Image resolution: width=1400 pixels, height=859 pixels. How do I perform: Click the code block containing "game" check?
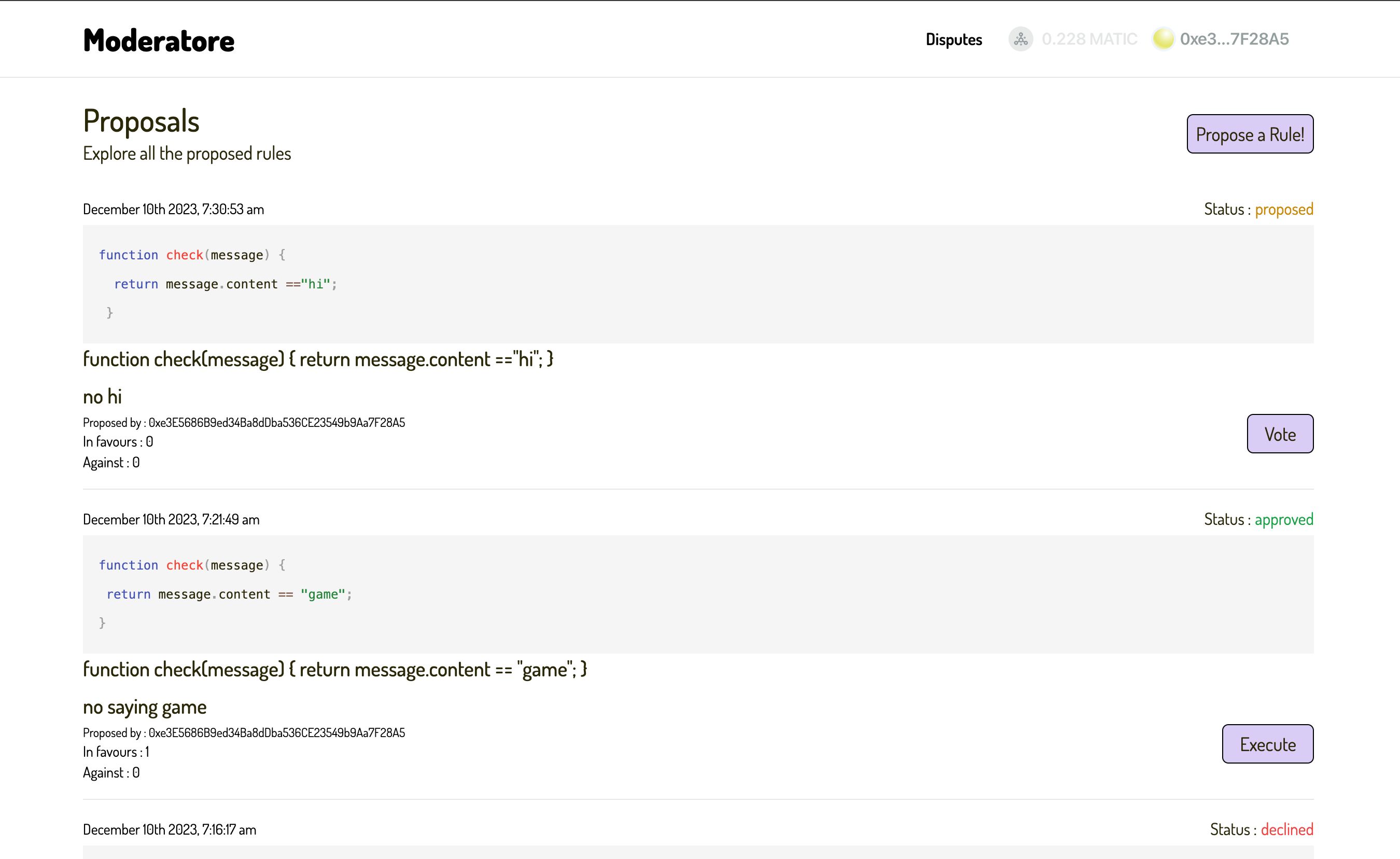[698, 594]
